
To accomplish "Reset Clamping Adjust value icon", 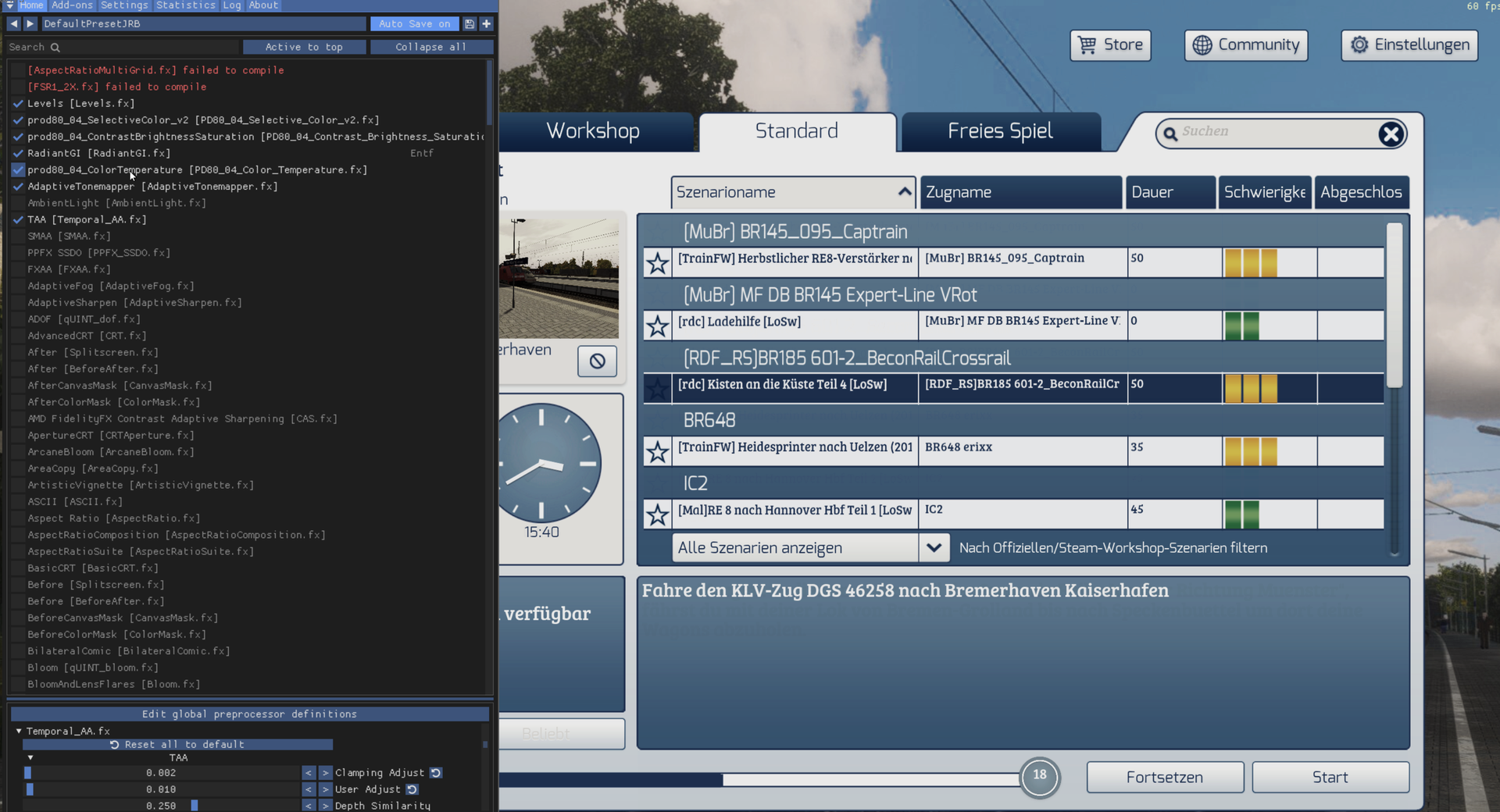I will coord(436,773).
